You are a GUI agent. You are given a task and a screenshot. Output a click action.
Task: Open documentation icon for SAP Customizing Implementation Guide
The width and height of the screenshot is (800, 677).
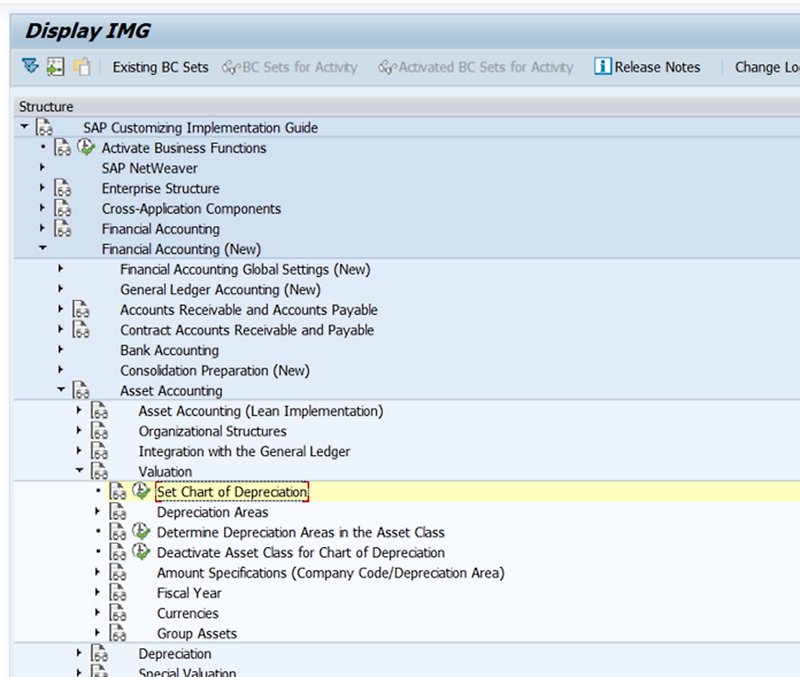pos(44,127)
